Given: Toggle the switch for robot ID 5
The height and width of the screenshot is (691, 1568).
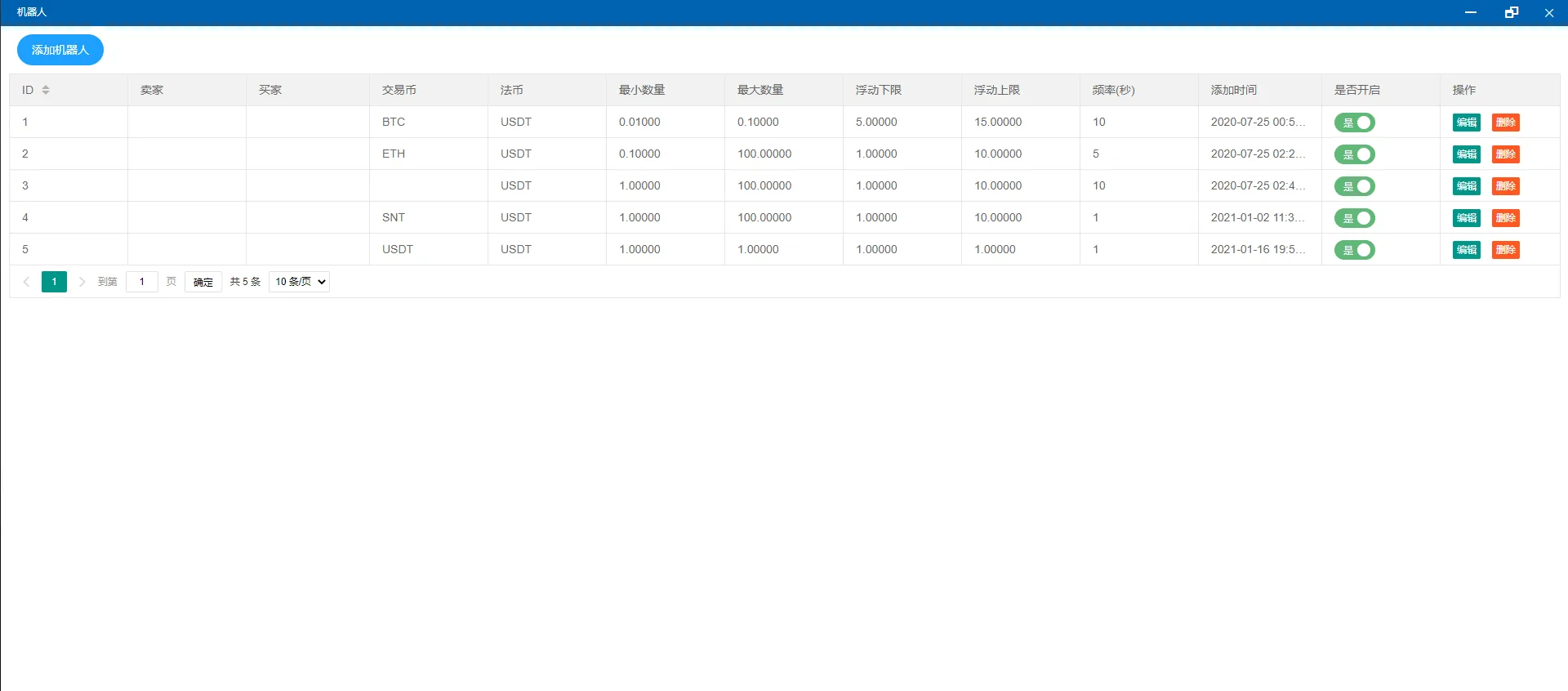Looking at the screenshot, I should click(1354, 250).
